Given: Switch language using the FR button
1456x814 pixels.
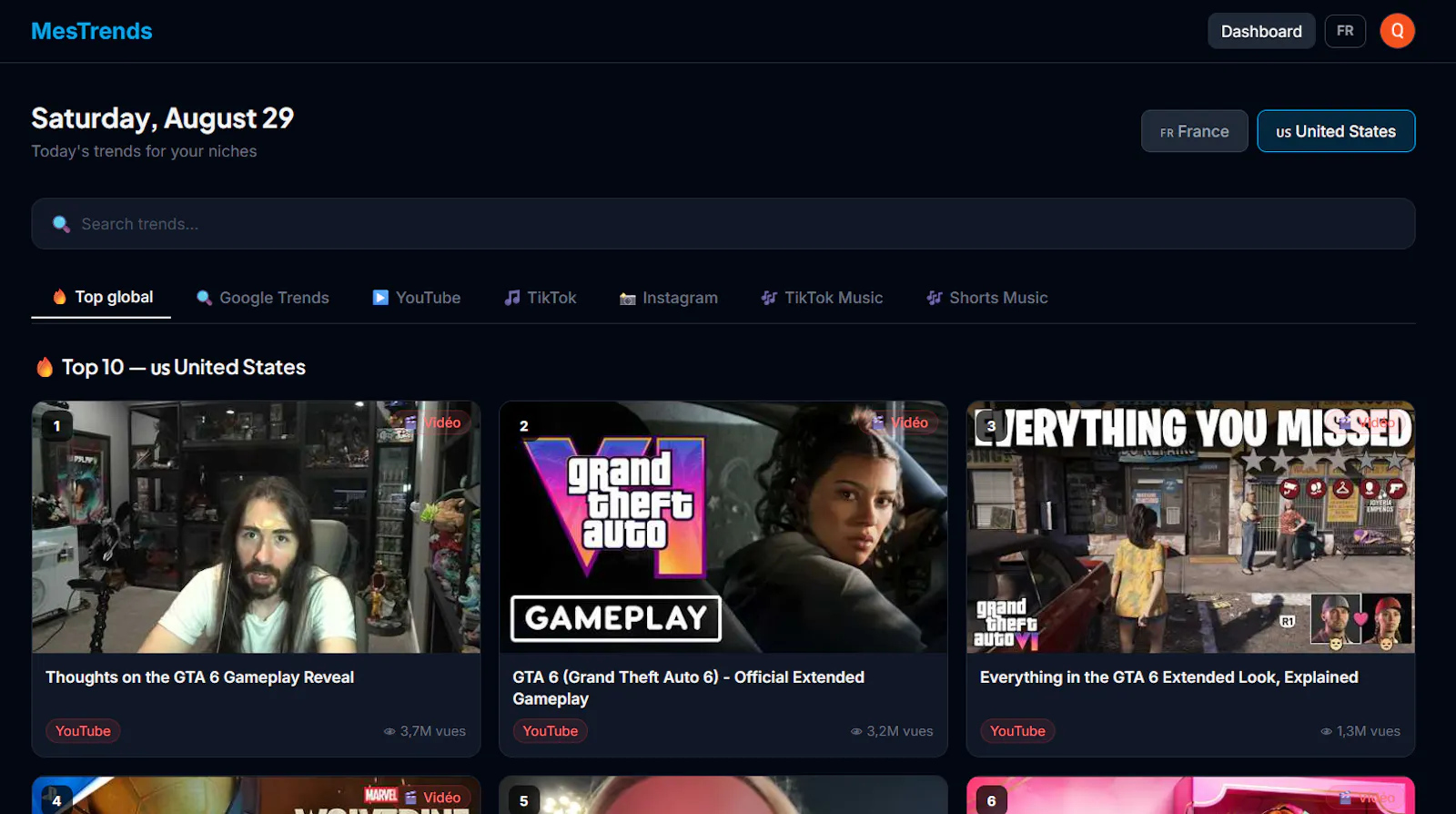Looking at the screenshot, I should click(1345, 31).
